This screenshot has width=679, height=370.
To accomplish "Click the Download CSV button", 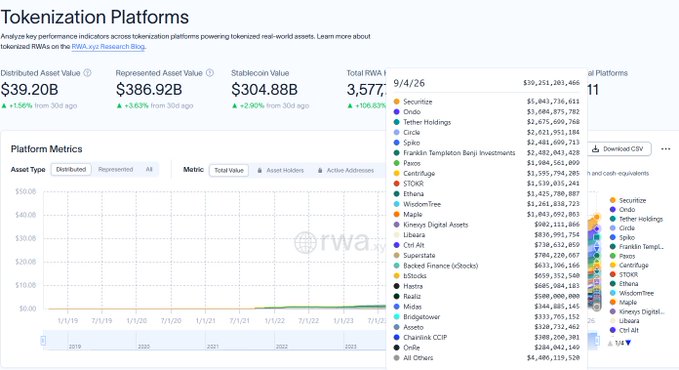I will tap(619, 149).
